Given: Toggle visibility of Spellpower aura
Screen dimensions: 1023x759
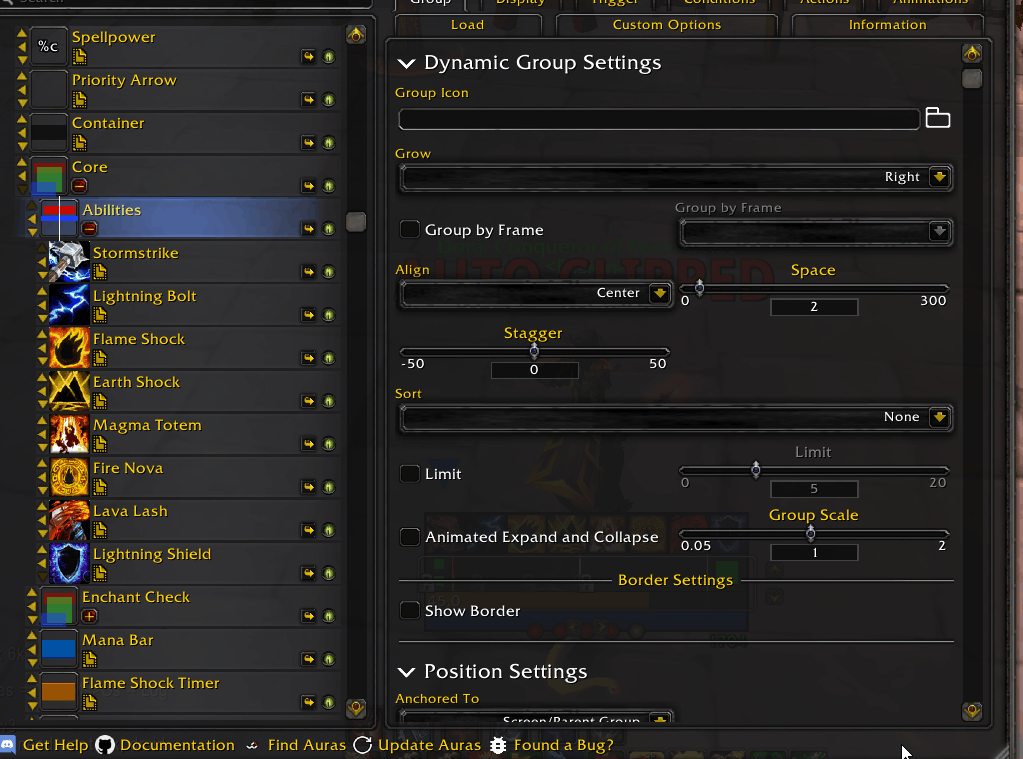Looking at the screenshot, I should click(x=329, y=57).
